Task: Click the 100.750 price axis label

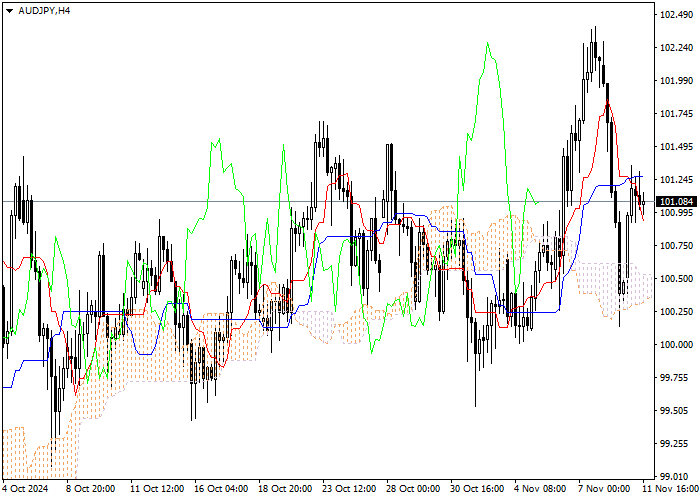Action: coord(676,246)
